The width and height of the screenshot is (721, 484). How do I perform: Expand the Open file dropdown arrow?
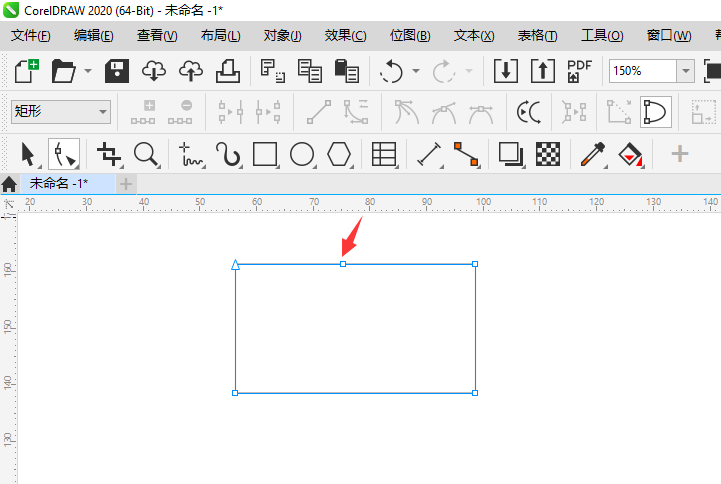tap(88, 71)
